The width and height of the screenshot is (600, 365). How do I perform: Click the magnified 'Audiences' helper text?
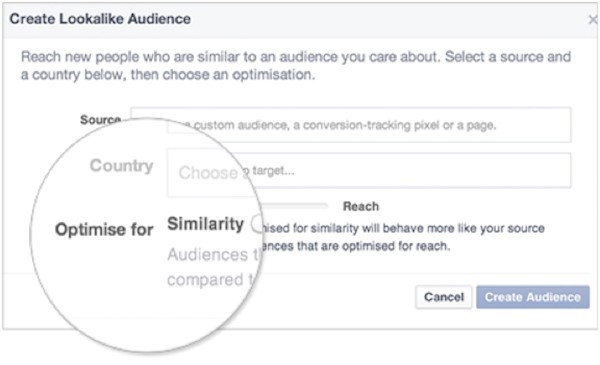click(208, 255)
